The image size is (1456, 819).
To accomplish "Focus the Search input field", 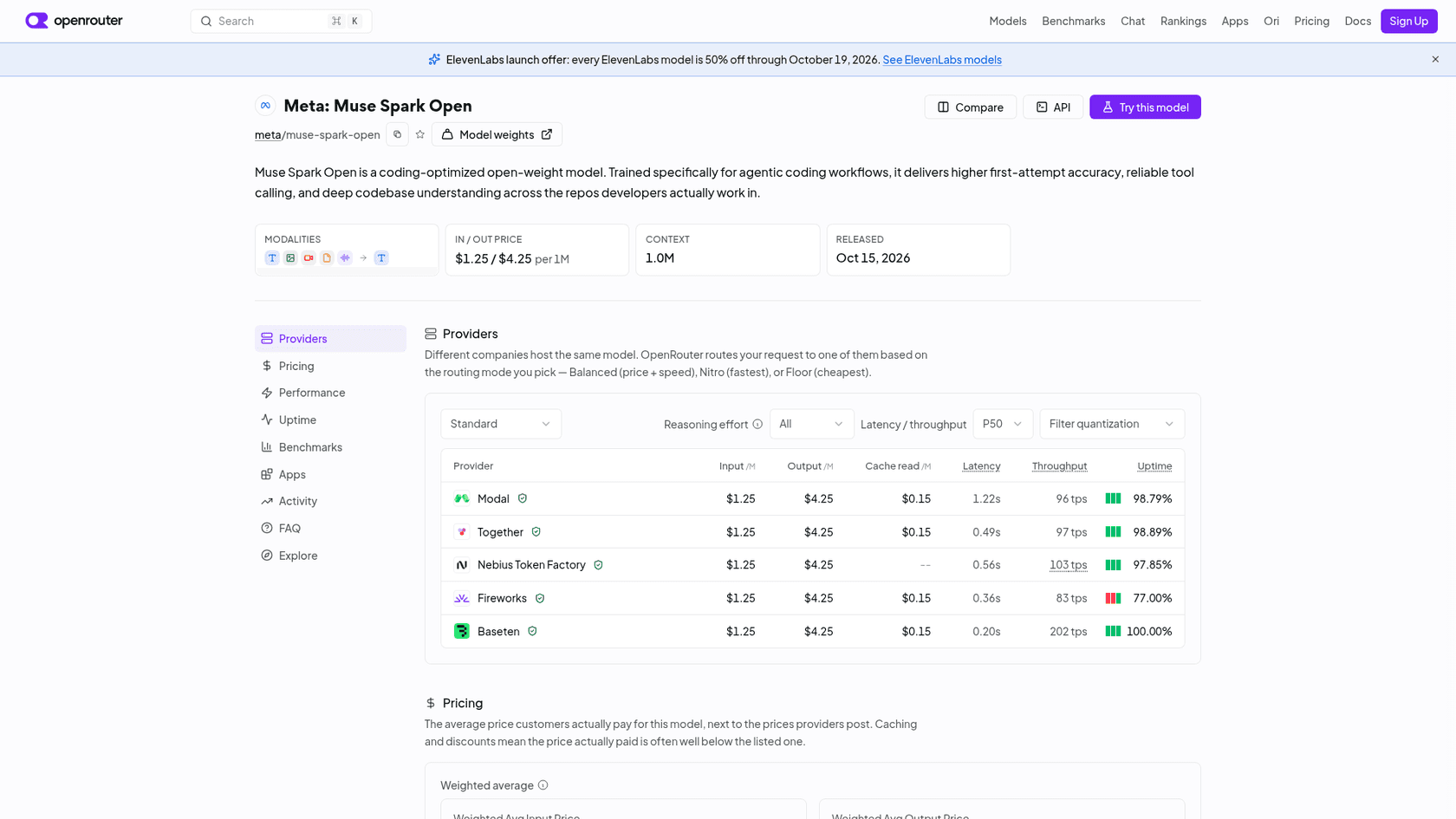I will [x=281, y=21].
